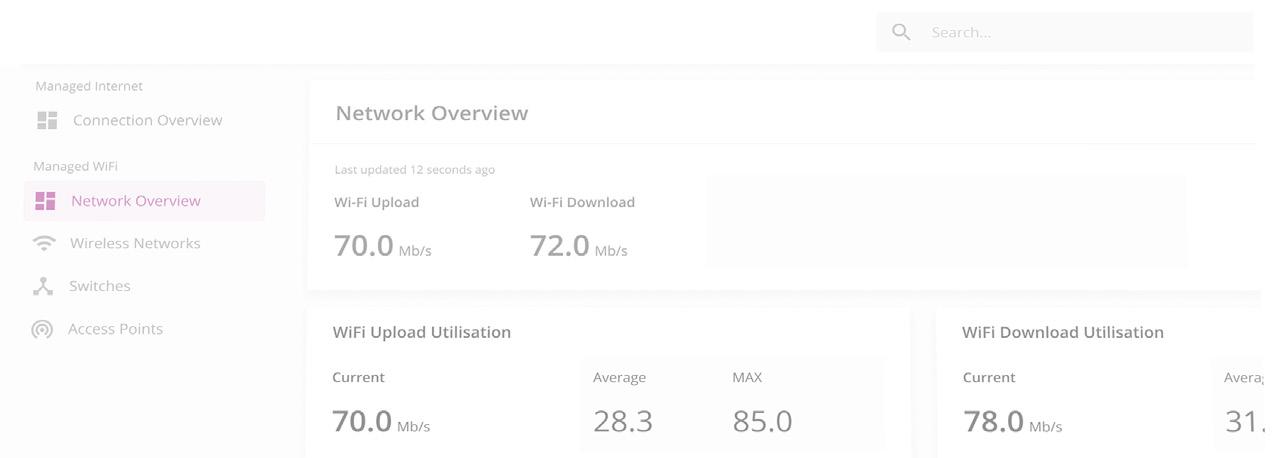Click the Managed Internet section header
Viewport: 1275px width, 458px height.
pos(89,86)
